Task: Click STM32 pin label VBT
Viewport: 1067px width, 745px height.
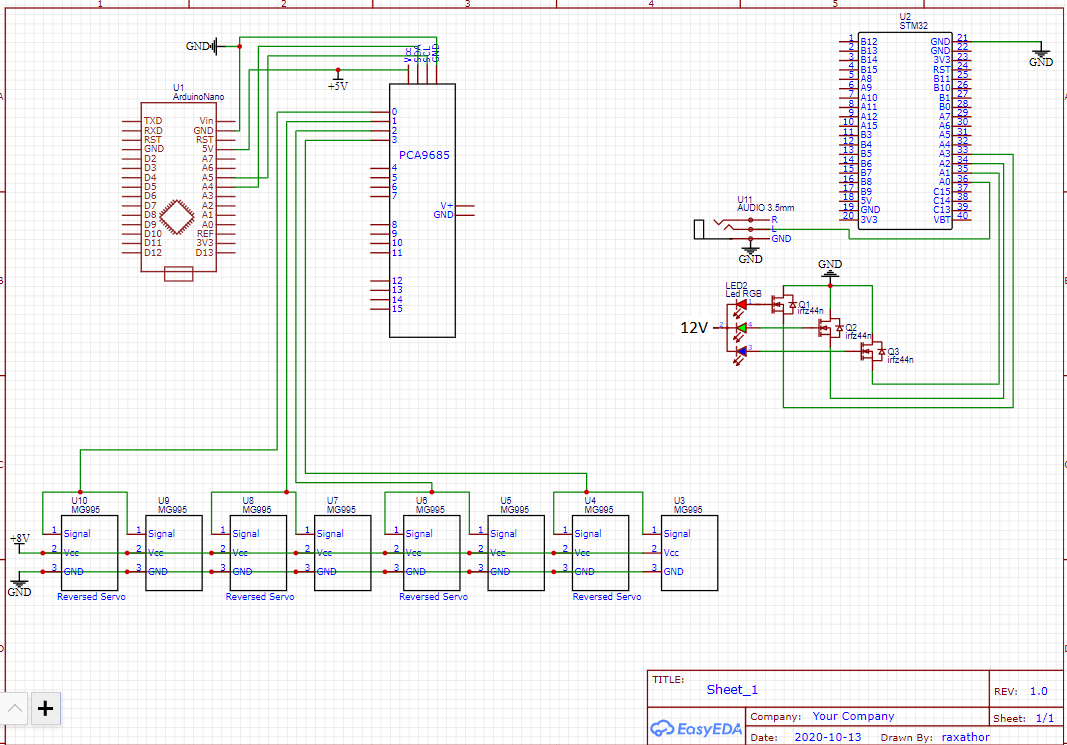Action: click(942, 220)
